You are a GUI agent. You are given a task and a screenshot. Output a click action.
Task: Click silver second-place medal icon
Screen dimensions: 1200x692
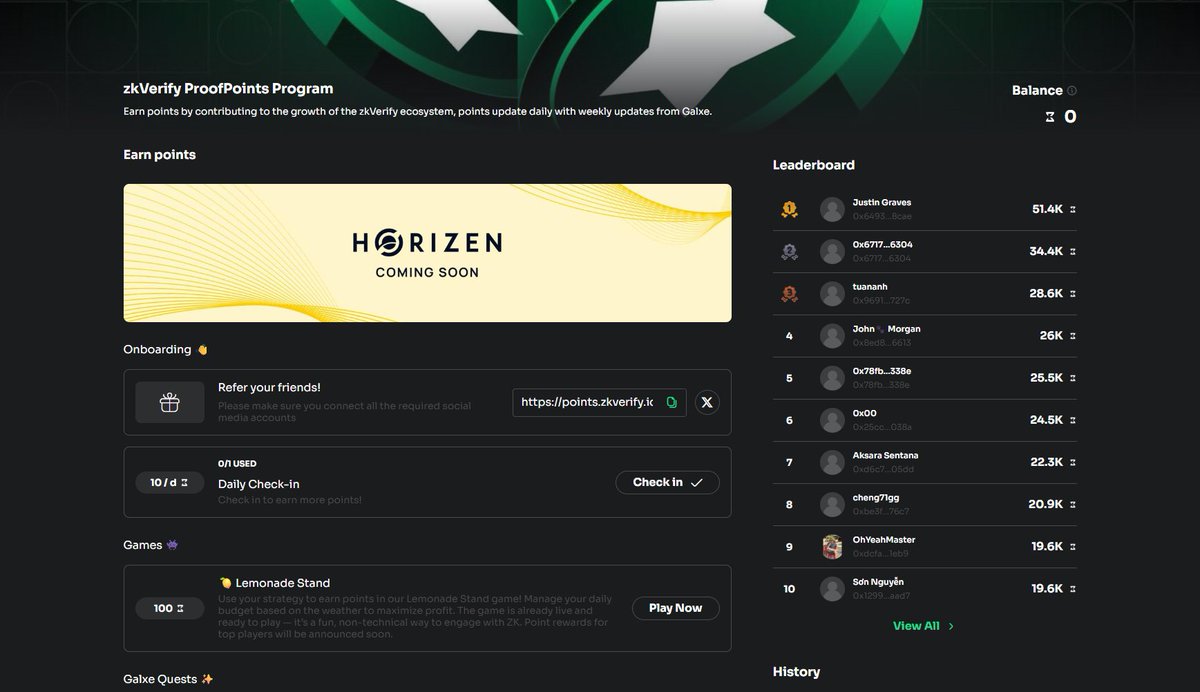(789, 252)
